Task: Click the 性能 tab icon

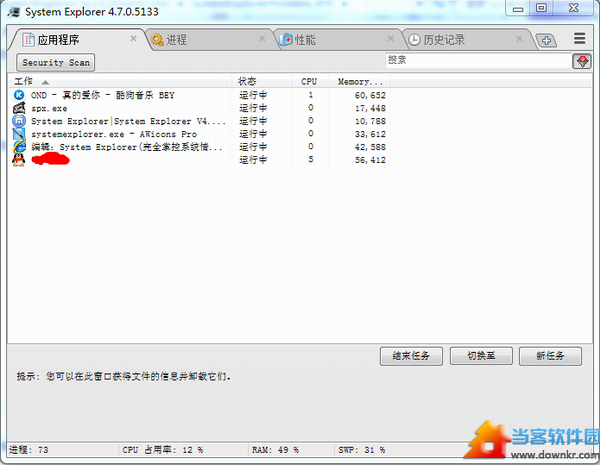Action: pos(286,39)
